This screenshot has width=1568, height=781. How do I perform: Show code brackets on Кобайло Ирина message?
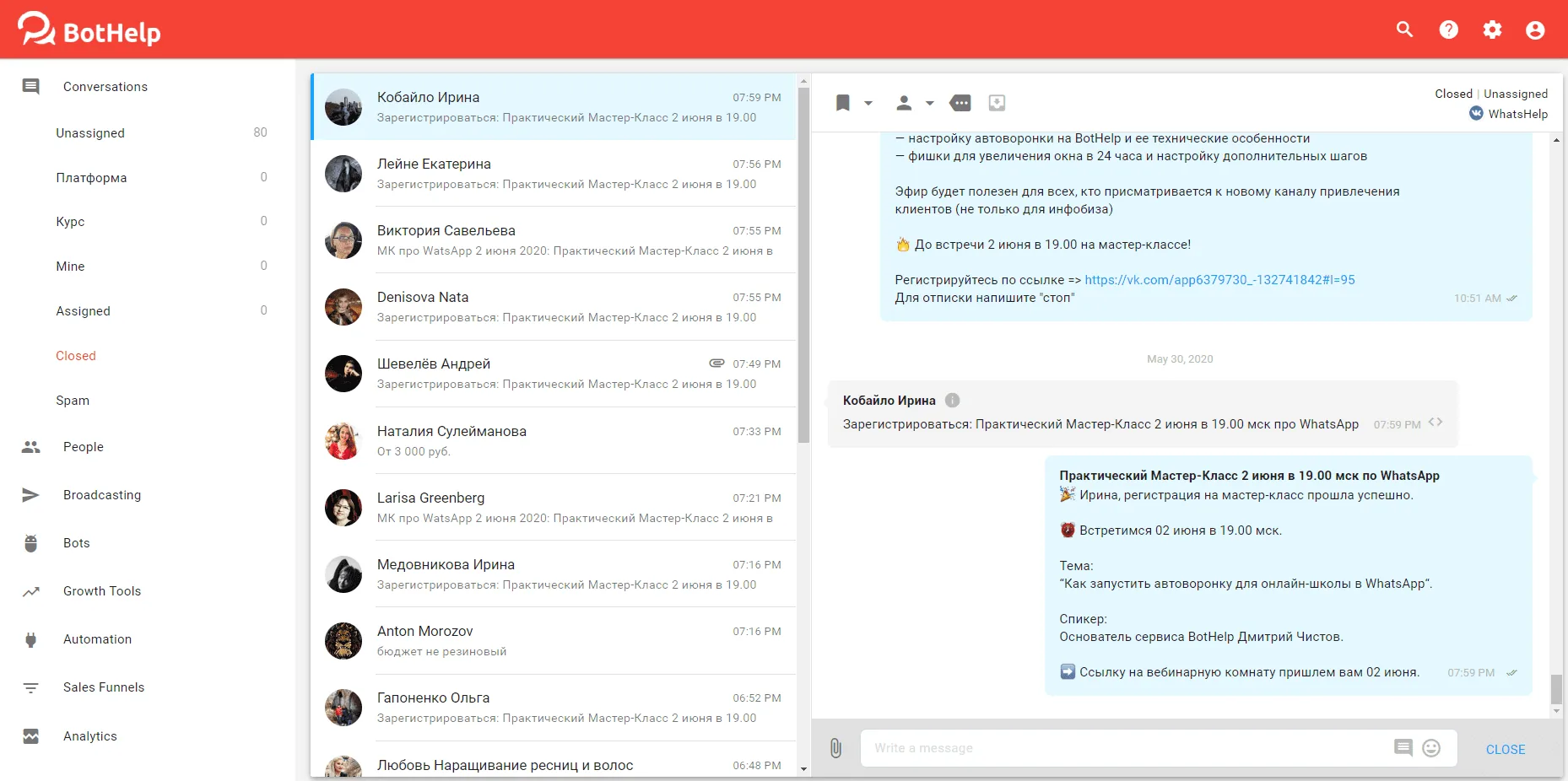tap(1435, 422)
